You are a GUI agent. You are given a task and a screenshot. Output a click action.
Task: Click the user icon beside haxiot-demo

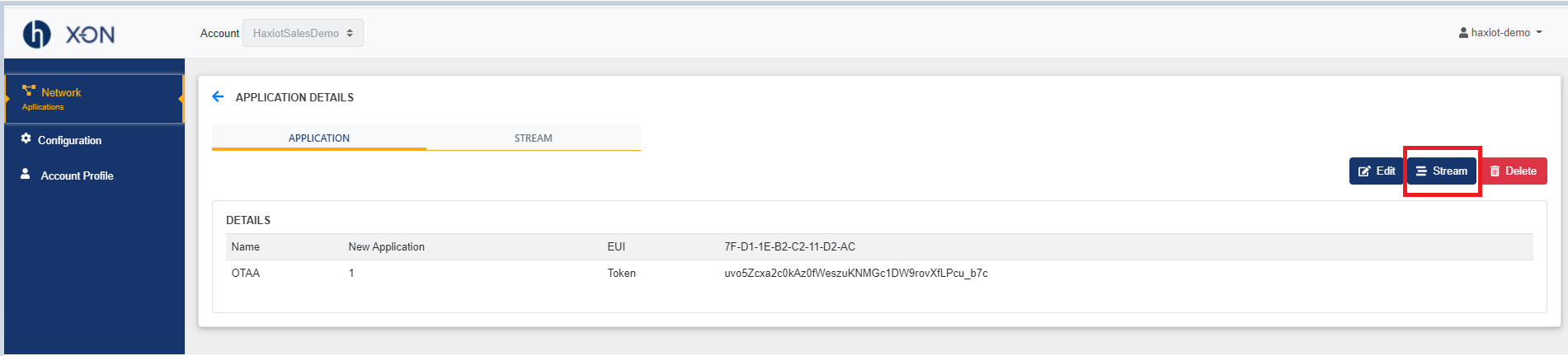pos(1463,33)
